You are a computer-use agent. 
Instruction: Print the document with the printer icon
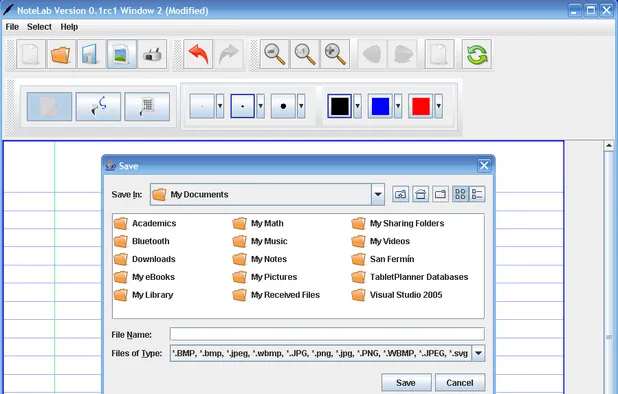click(153, 54)
